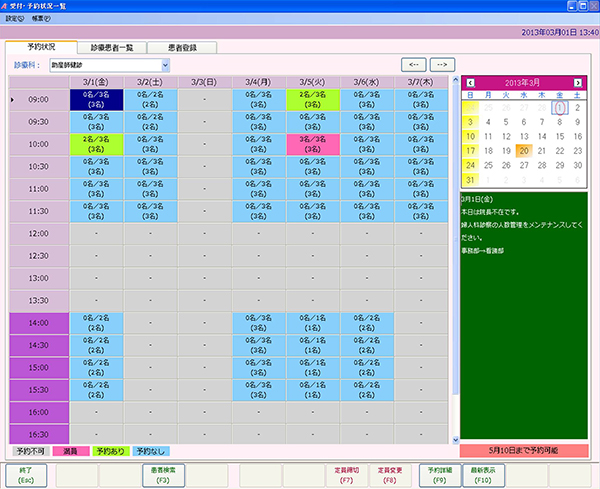Select date 15 in the calendar
Viewport: 600px width, 489px height.
coord(560,137)
